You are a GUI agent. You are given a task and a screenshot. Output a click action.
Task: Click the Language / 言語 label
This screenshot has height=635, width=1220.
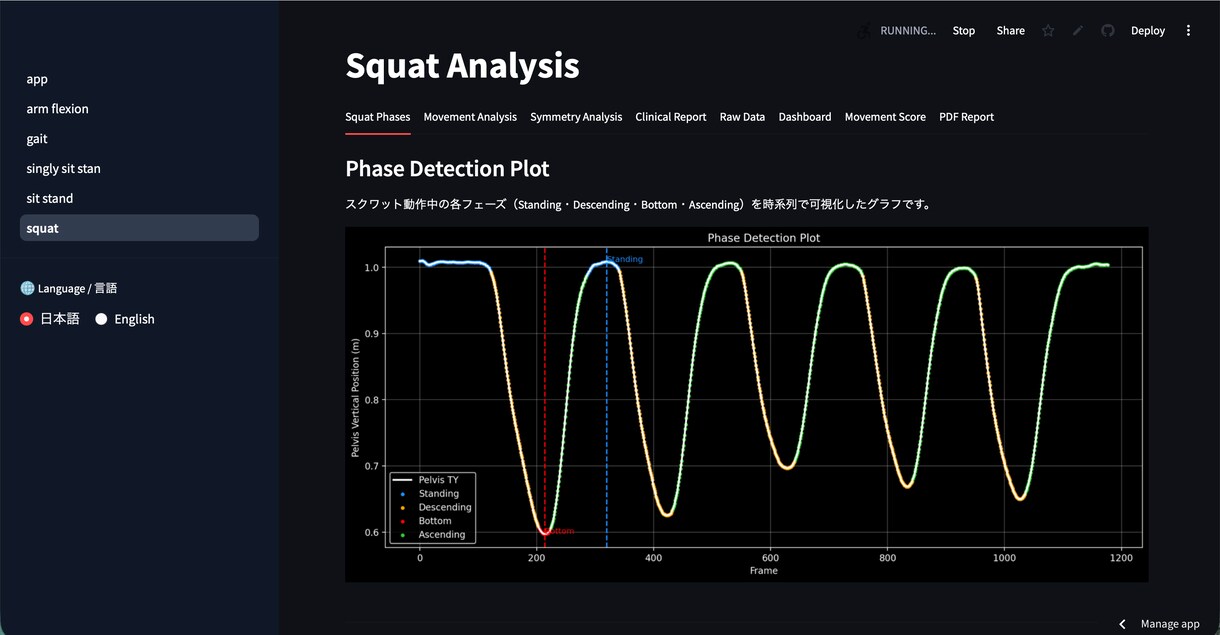(77, 288)
